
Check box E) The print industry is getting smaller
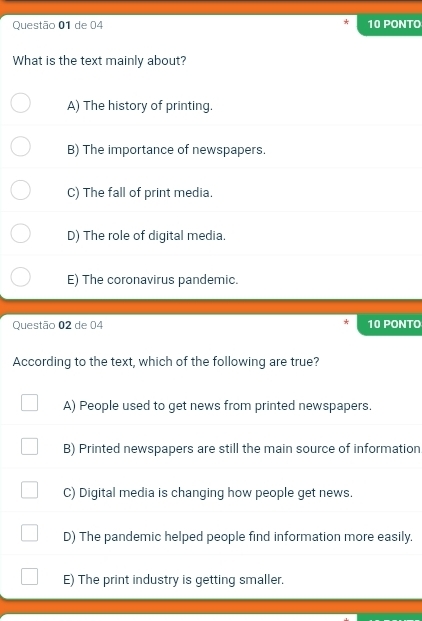[x=30, y=576]
